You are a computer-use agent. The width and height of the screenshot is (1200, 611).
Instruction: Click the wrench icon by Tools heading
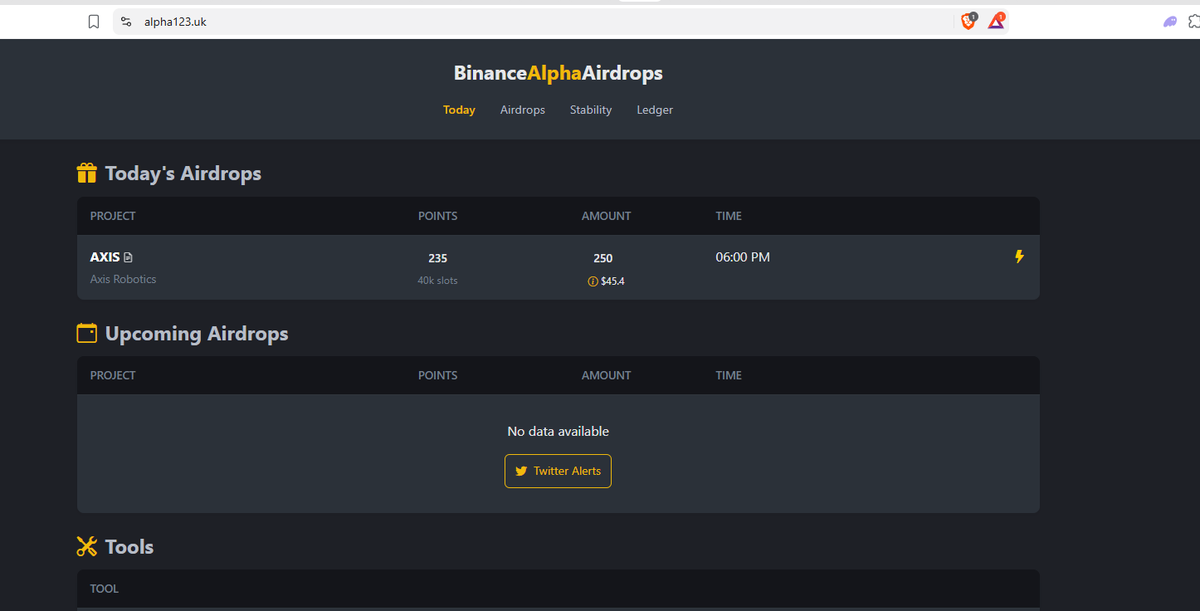tap(87, 546)
